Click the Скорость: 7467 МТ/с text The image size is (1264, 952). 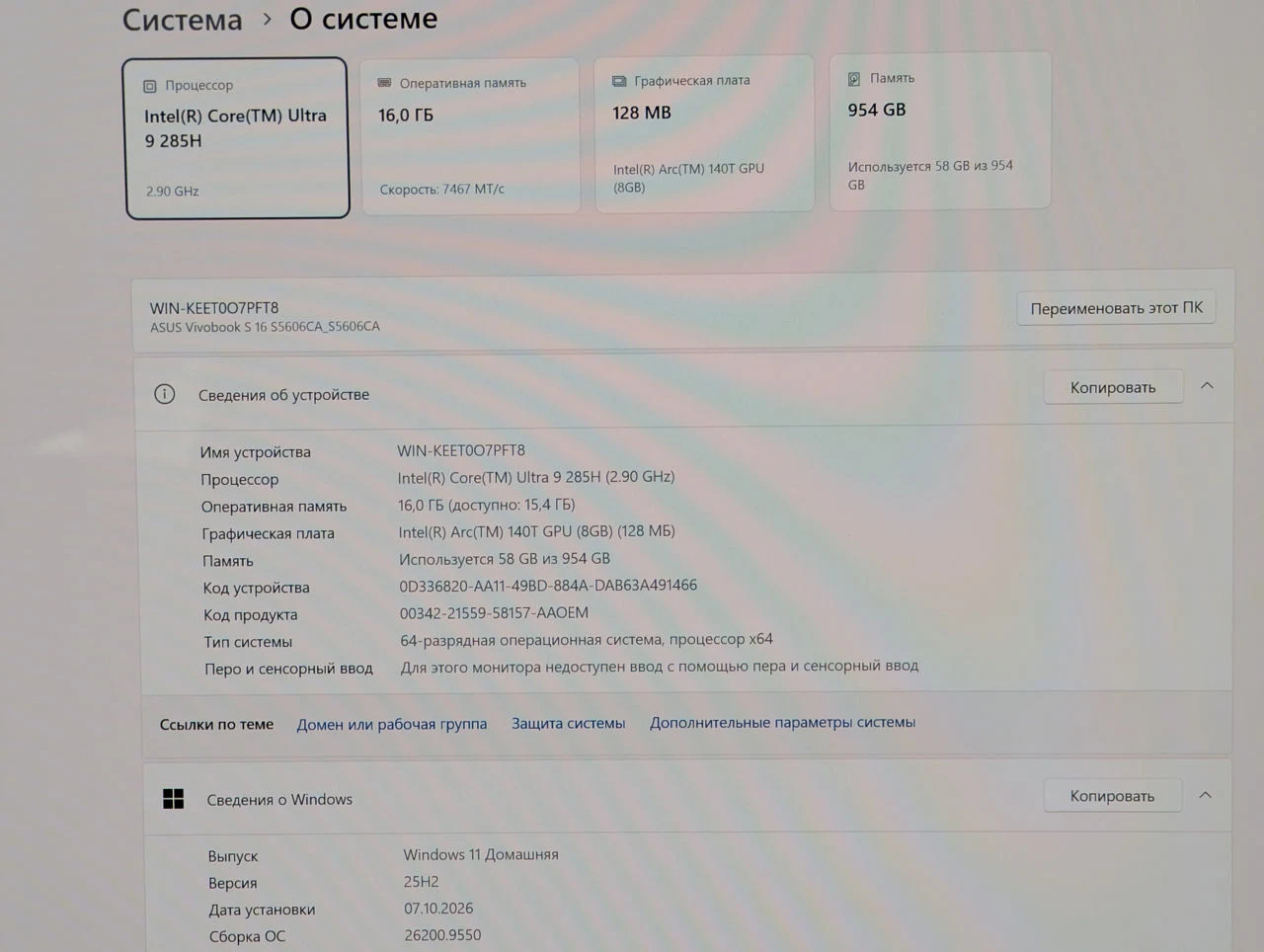[442, 189]
